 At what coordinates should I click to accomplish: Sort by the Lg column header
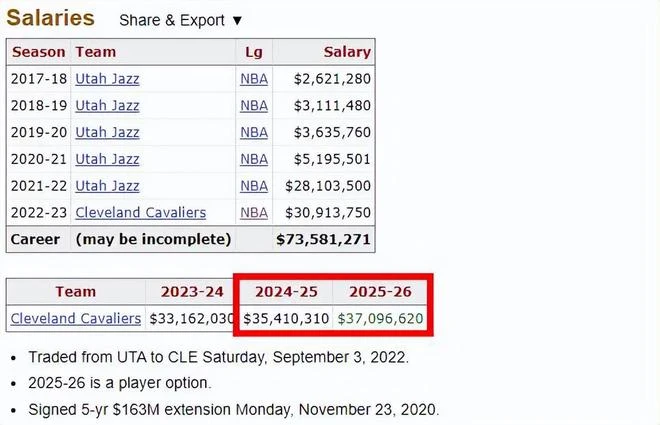[254, 52]
